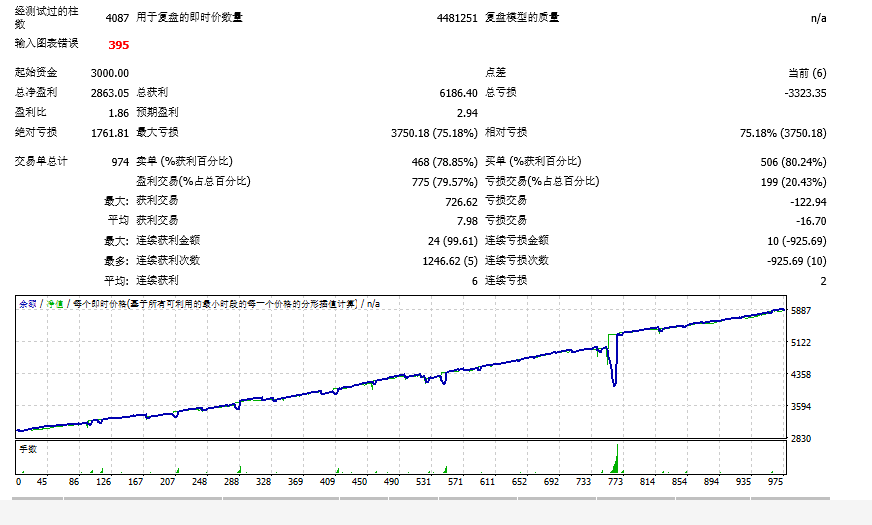
Task: Click the 5887 y-axis label
Action: [x=801, y=310]
